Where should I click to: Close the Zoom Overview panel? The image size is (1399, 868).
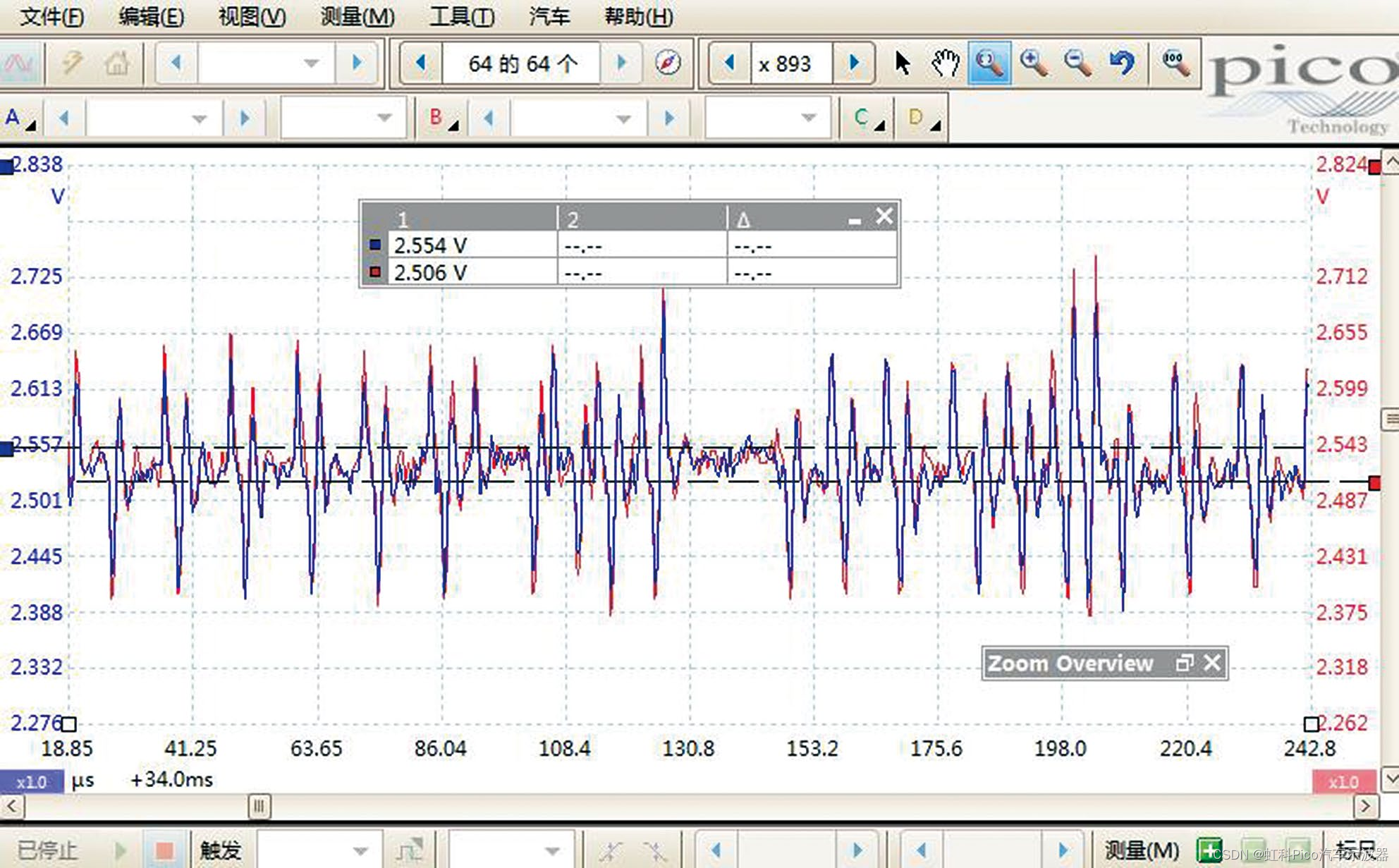point(1212,663)
